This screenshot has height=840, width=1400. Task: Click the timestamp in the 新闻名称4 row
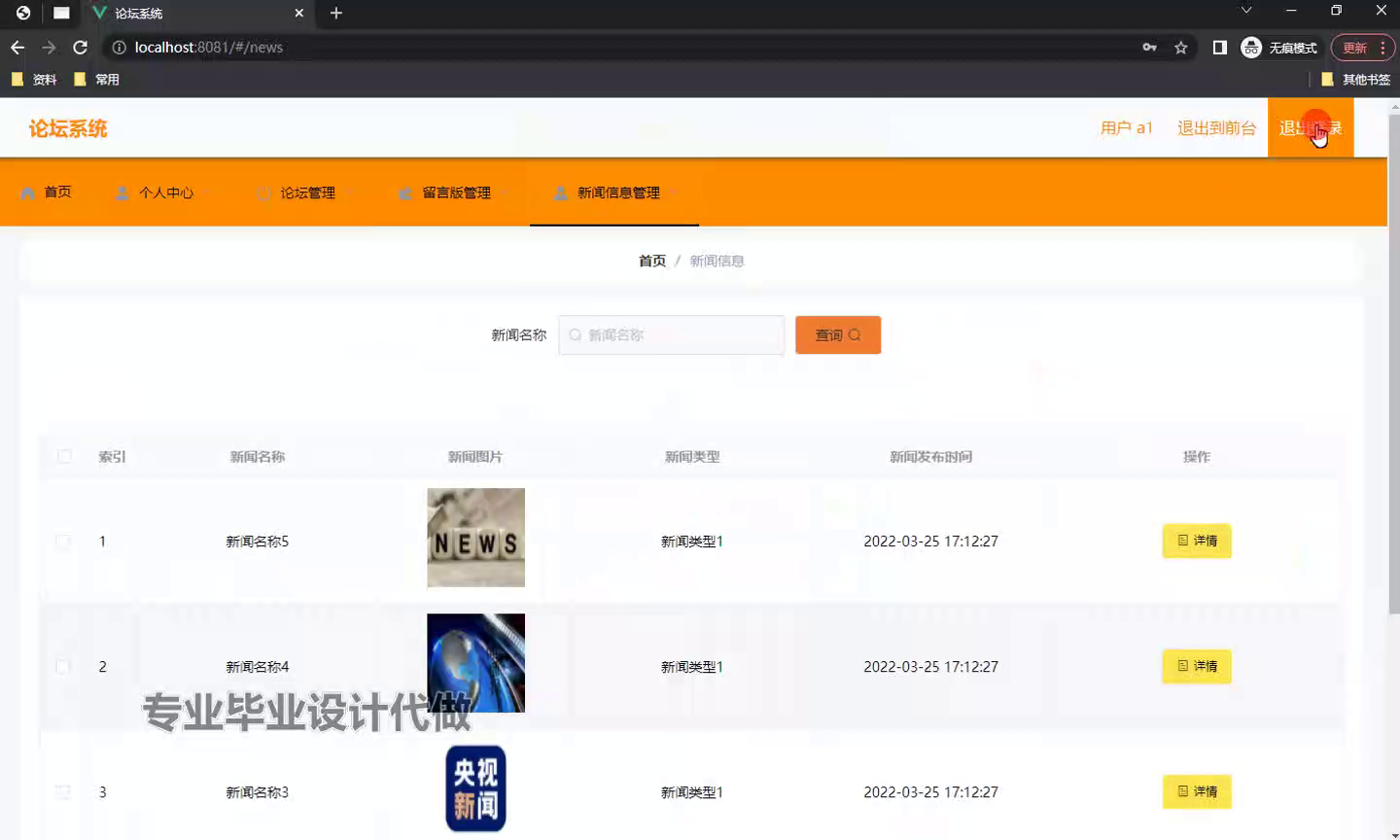pyautogui.click(x=931, y=667)
